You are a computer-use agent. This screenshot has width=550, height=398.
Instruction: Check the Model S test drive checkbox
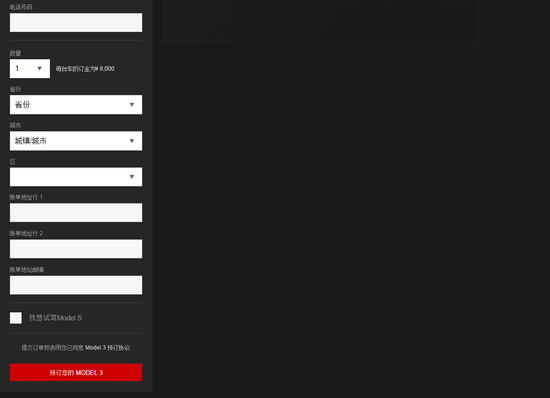(x=16, y=318)
